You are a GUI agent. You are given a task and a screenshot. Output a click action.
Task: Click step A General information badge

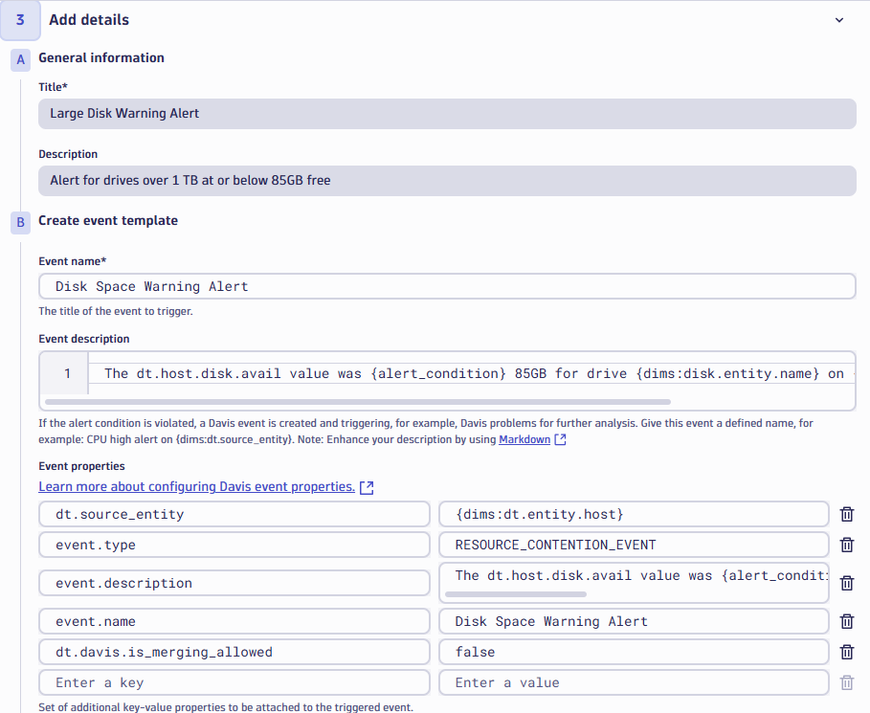[21, 59]
